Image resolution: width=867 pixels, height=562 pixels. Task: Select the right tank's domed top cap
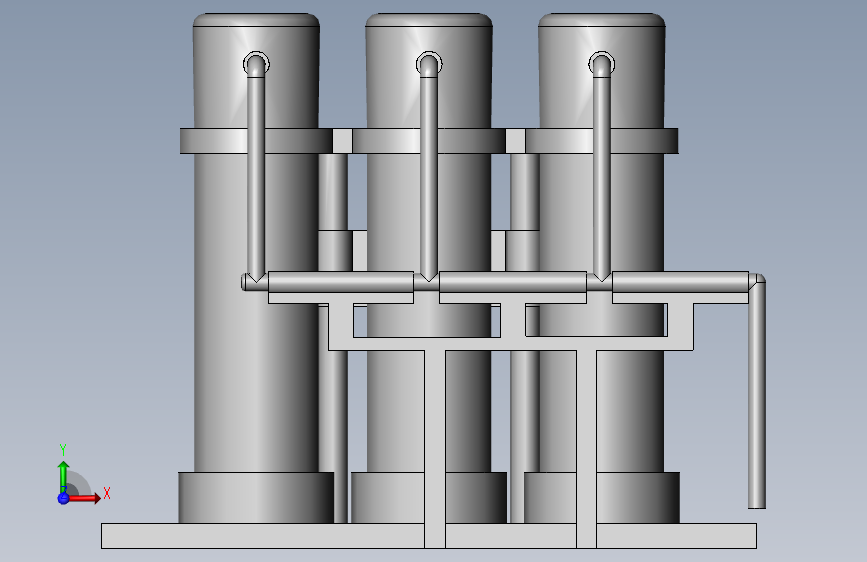tap(602, 20)
